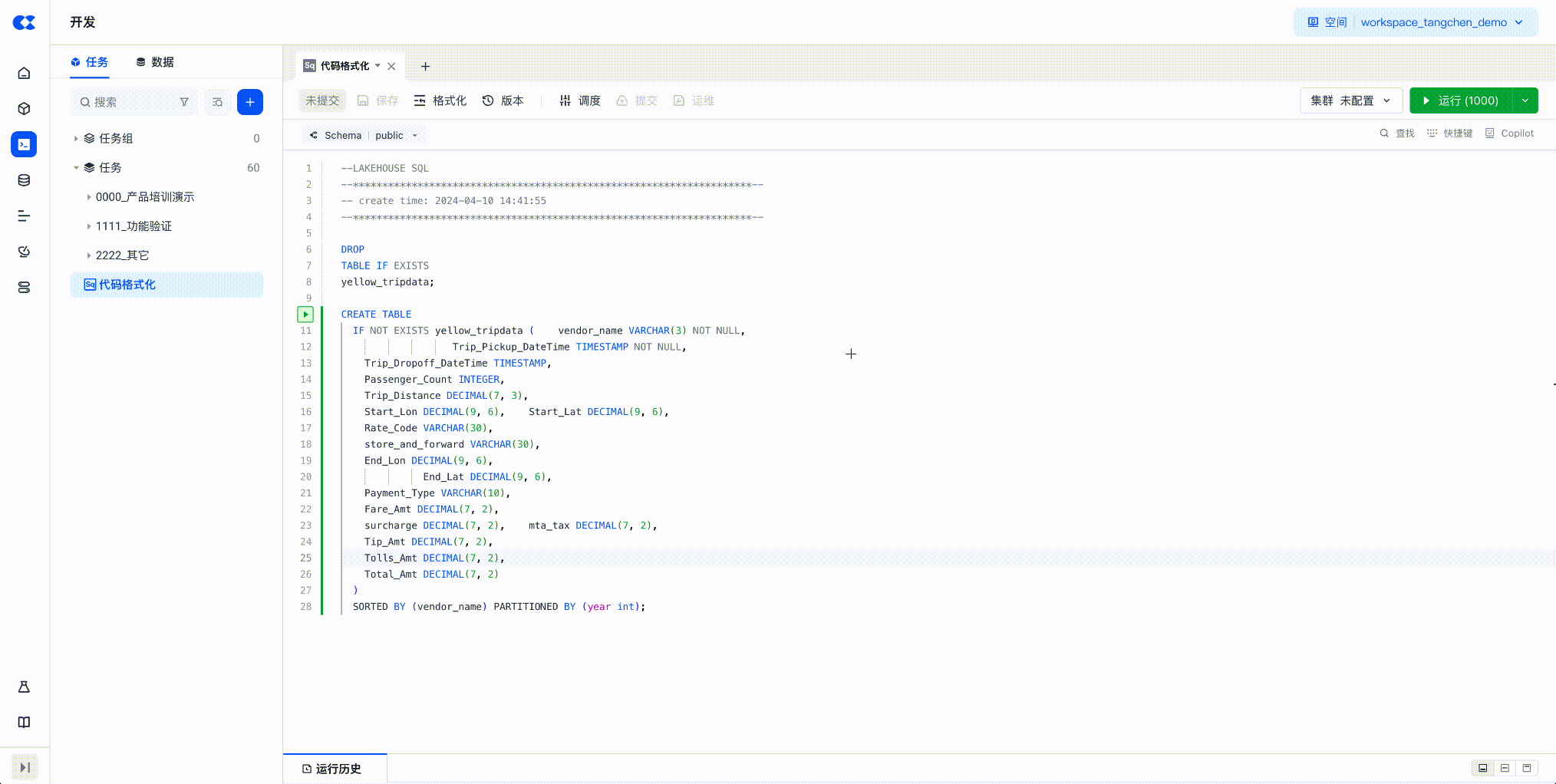Click the blue add new task button
This screenshot has width=1556, height=784.
(249, 102)
